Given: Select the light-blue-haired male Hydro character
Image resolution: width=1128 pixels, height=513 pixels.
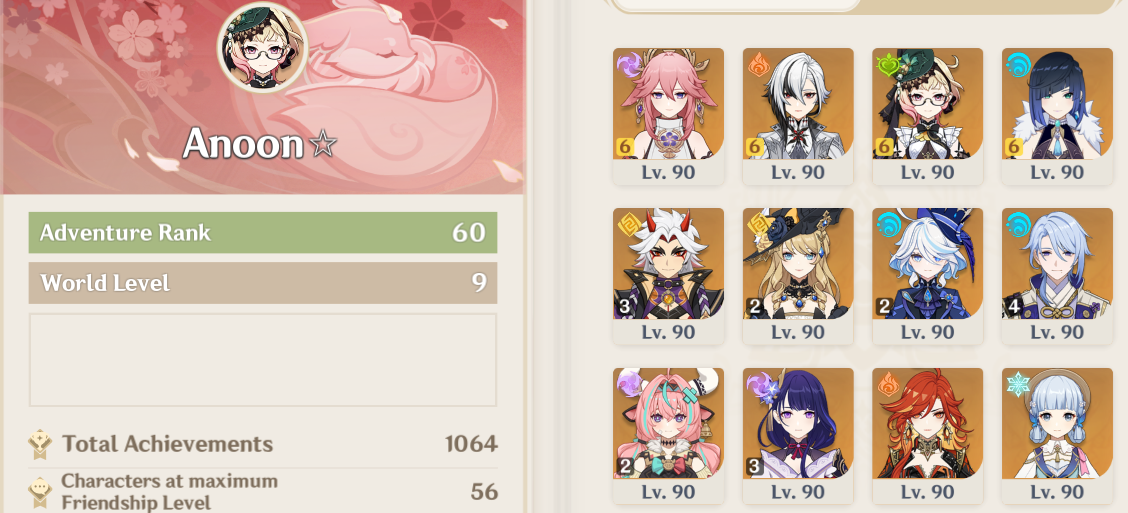Looking at the screenshot, I should (x=1057, y=276).
